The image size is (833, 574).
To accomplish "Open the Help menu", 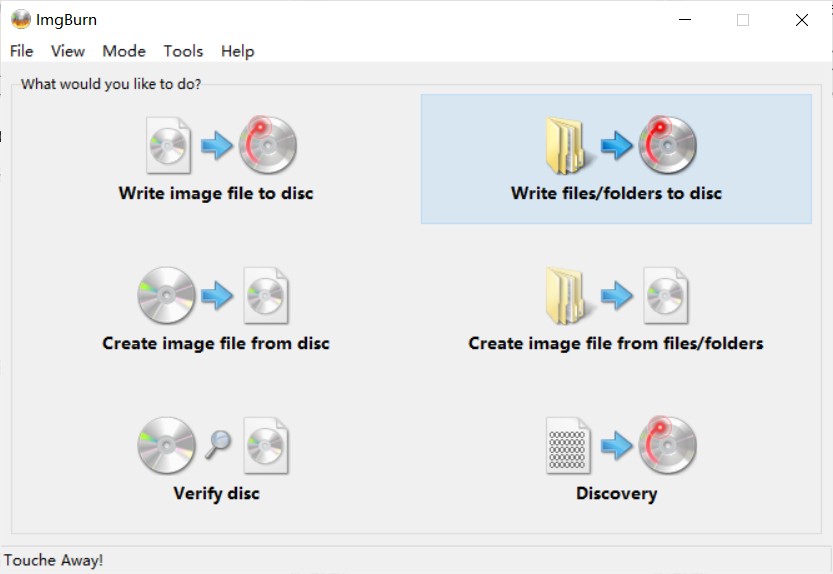I will click(237, 51).
